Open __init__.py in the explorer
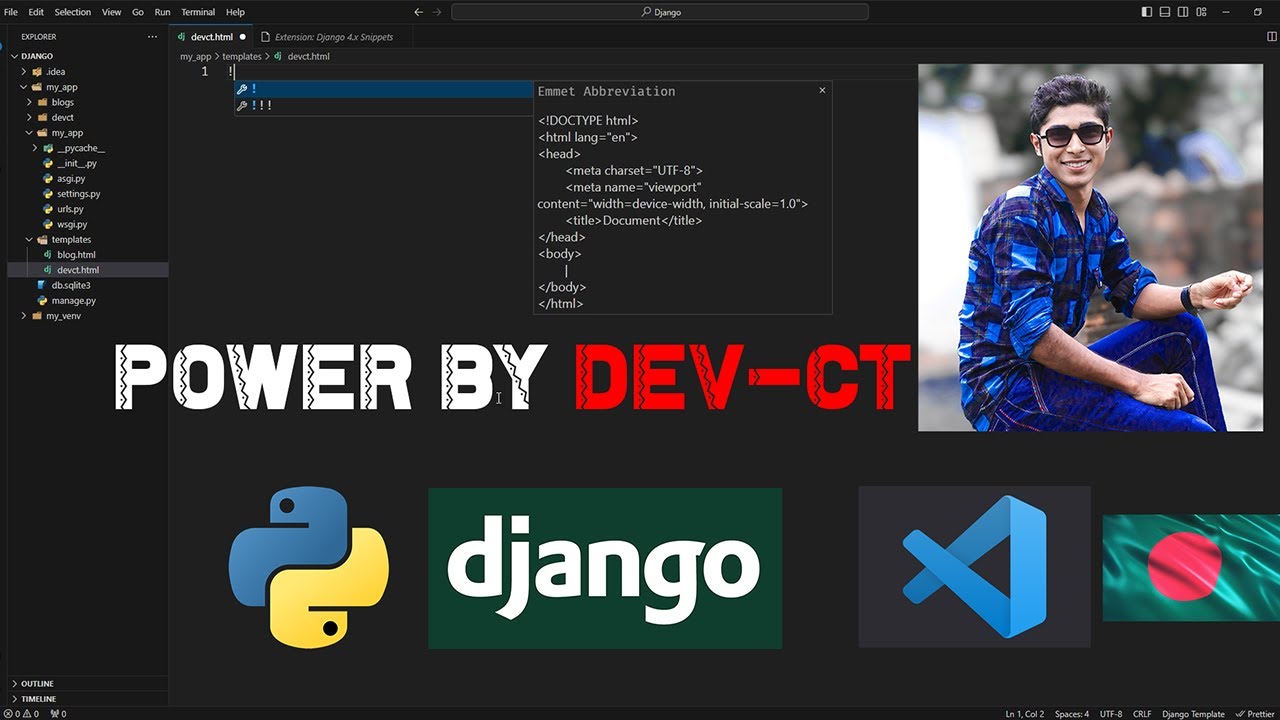 77,163
